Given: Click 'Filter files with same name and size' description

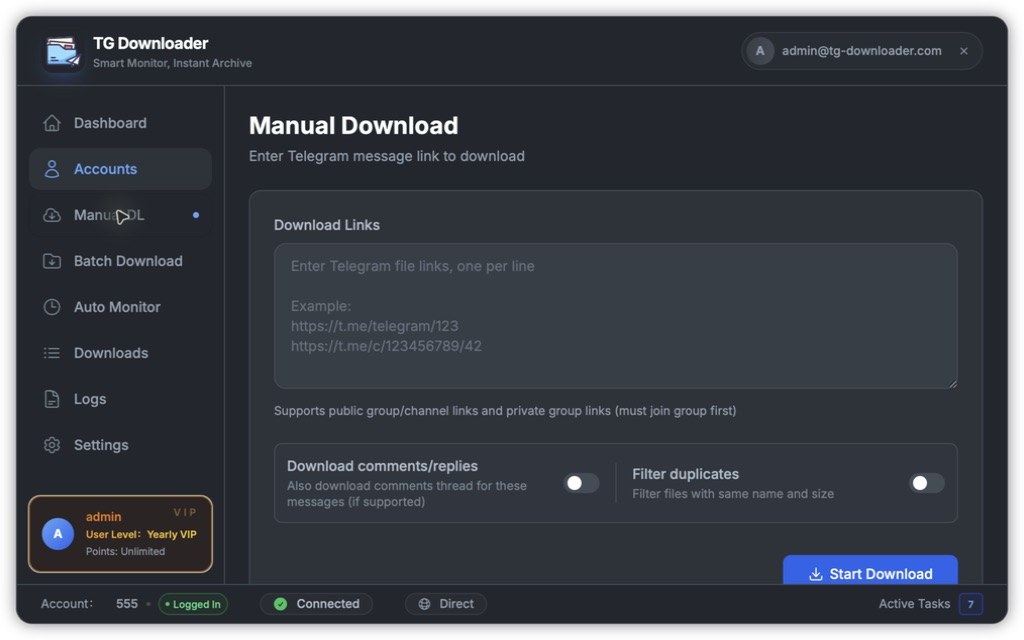Looking at the screenshot, I should click(733, 494).
